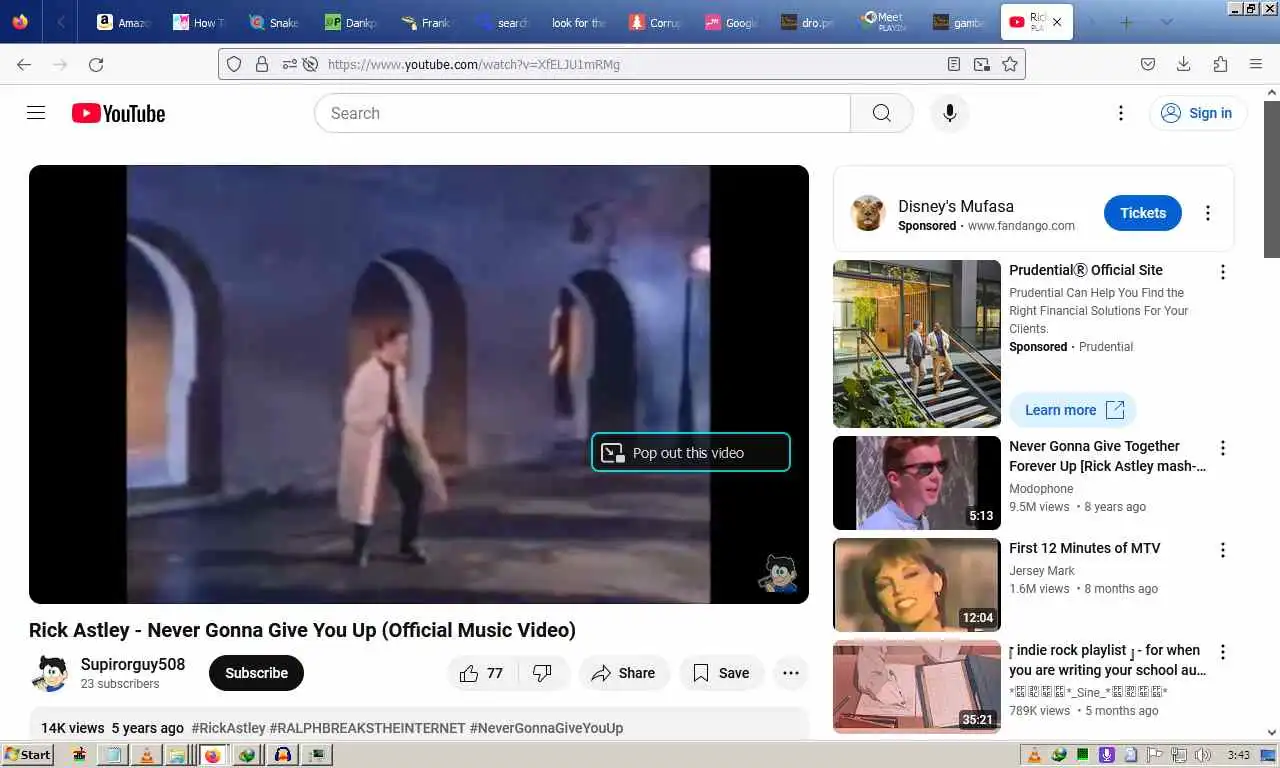
Task: Save the video to a playlist
Action: pyautogui.click(x=721, y=673)
